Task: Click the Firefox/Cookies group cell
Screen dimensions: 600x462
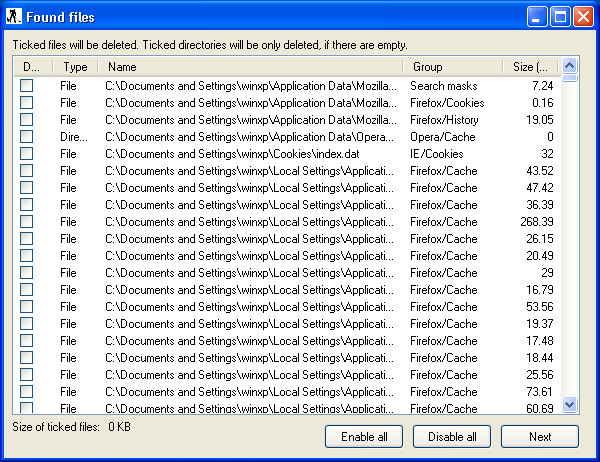Action: coord(447,103)
